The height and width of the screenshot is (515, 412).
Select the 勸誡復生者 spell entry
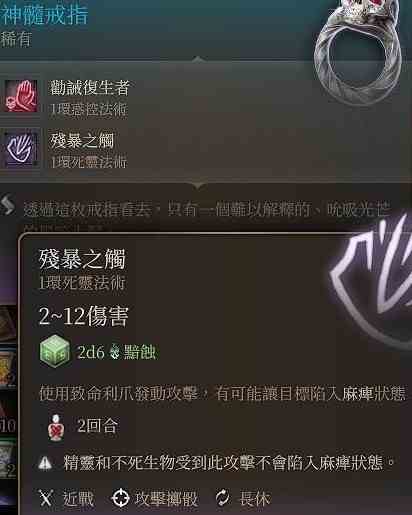67,96
